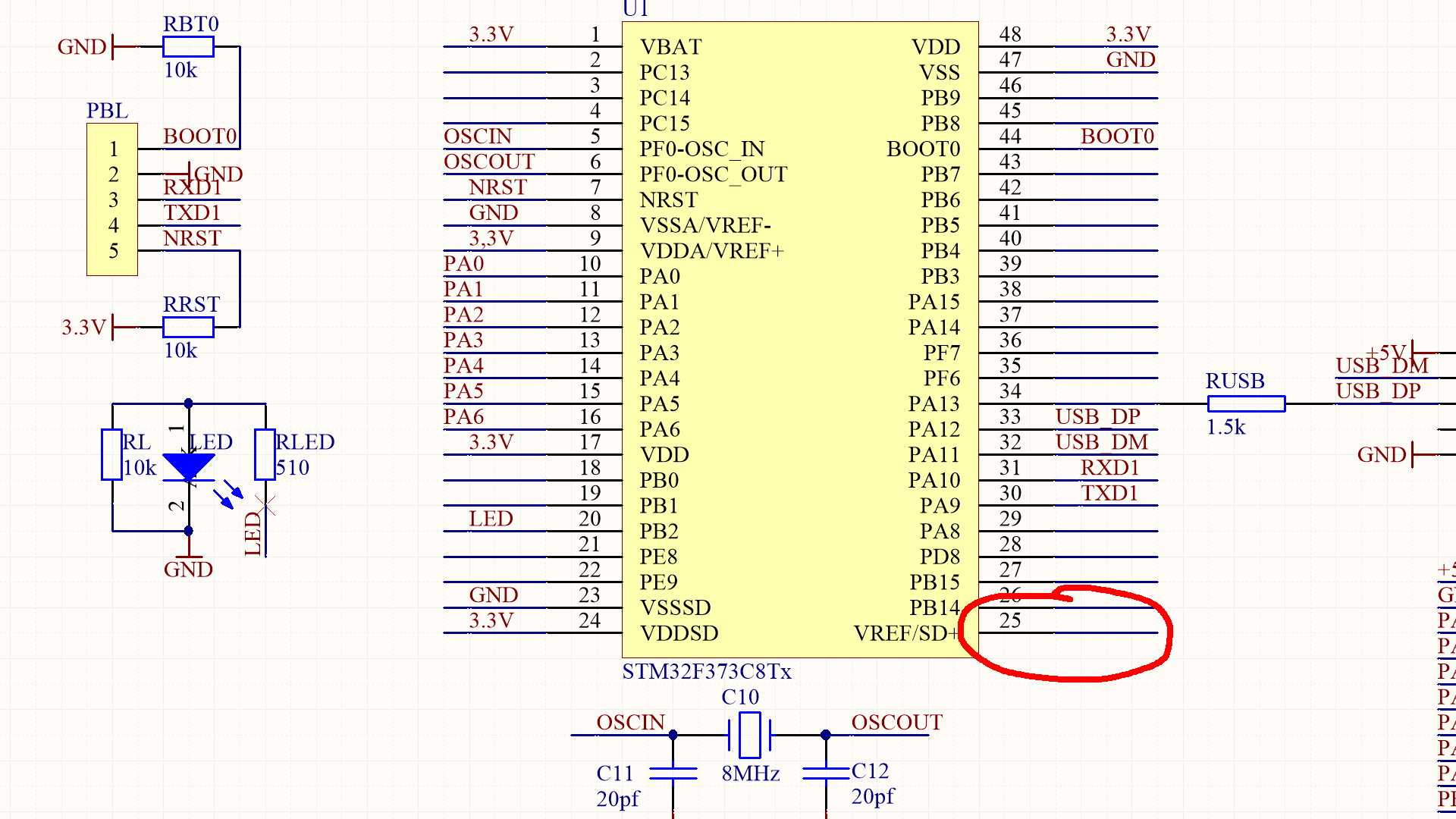
Task: Click the TXD1 net label on pin 30
Action: tap(1110, 493)
